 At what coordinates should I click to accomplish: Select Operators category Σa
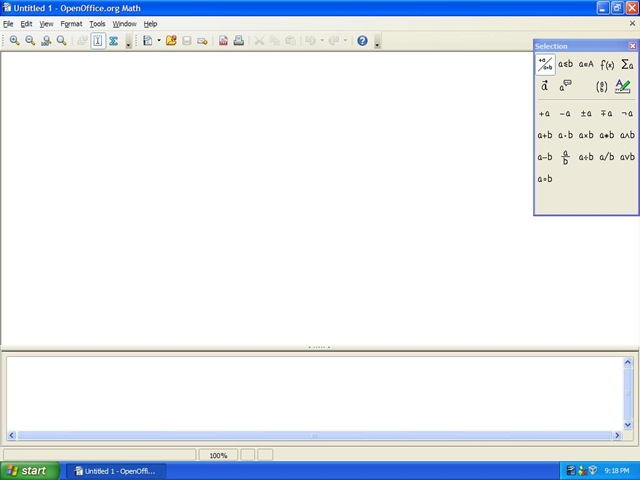pos(627,64)
